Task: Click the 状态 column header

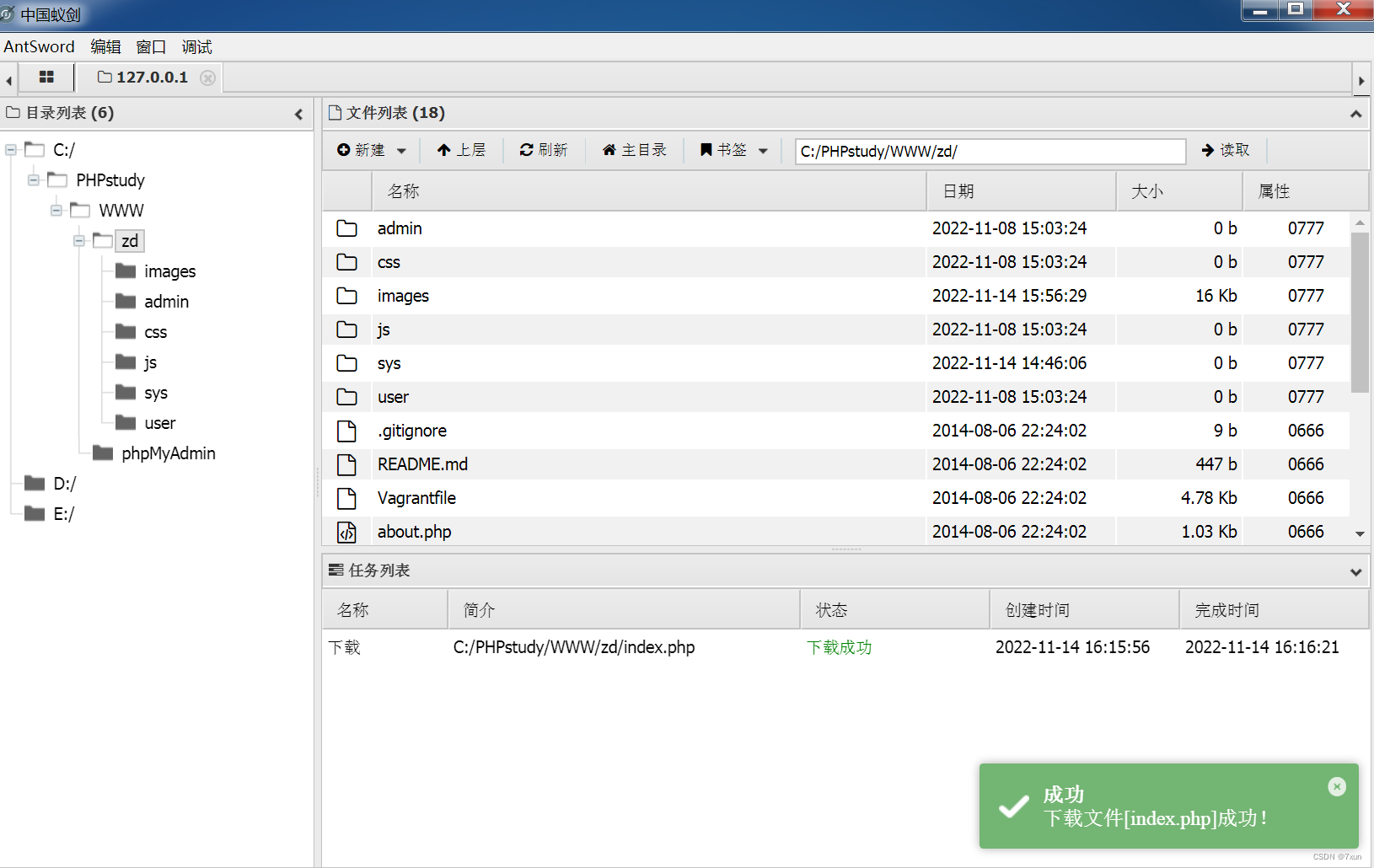Action: point(894,610)
